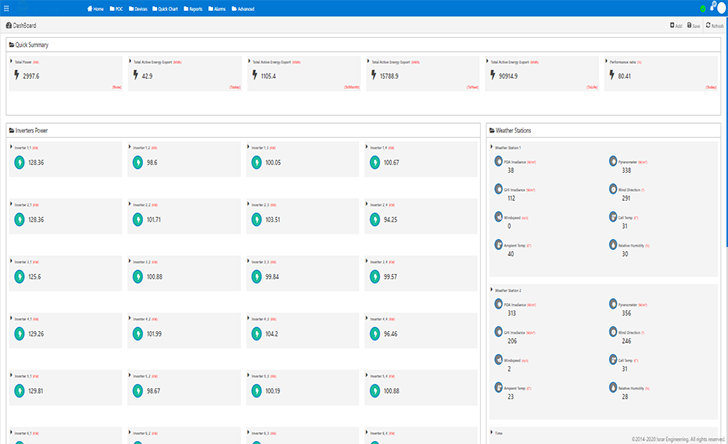Click Weather Station 1 POA Irradiance icon
Image resolution: width=728 pixels, height=444 pixels.
(x=498, y=161)
